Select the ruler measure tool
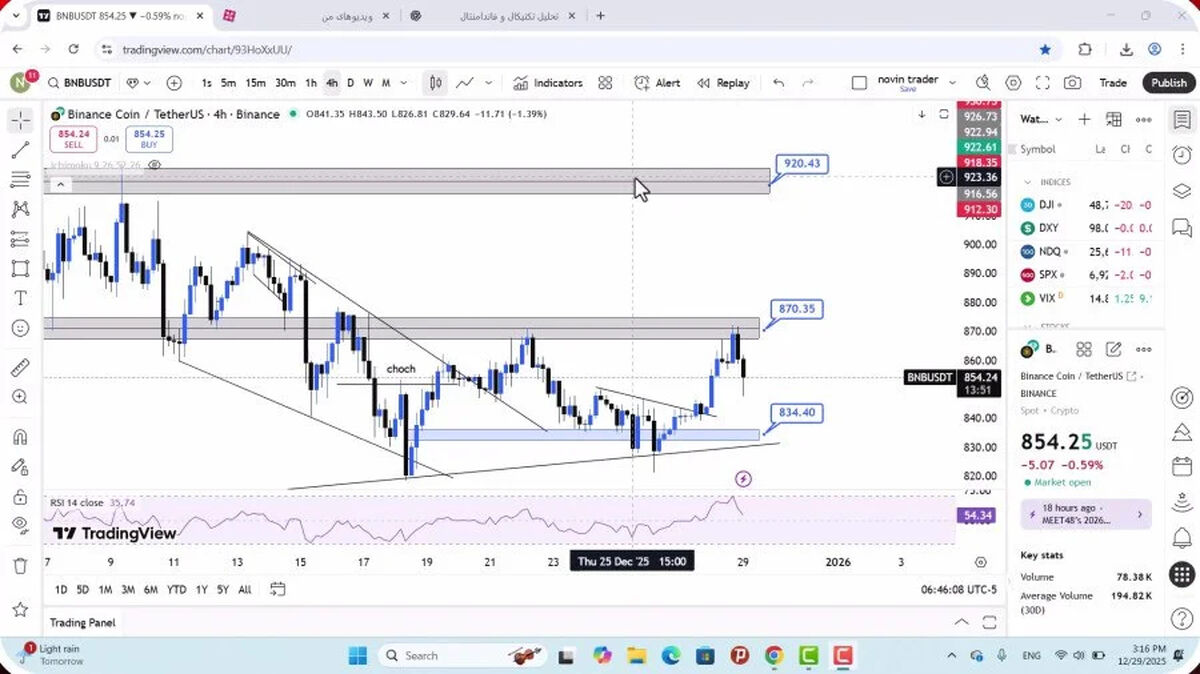Screen dimensions: 1200x674 (x=20, y=367)
